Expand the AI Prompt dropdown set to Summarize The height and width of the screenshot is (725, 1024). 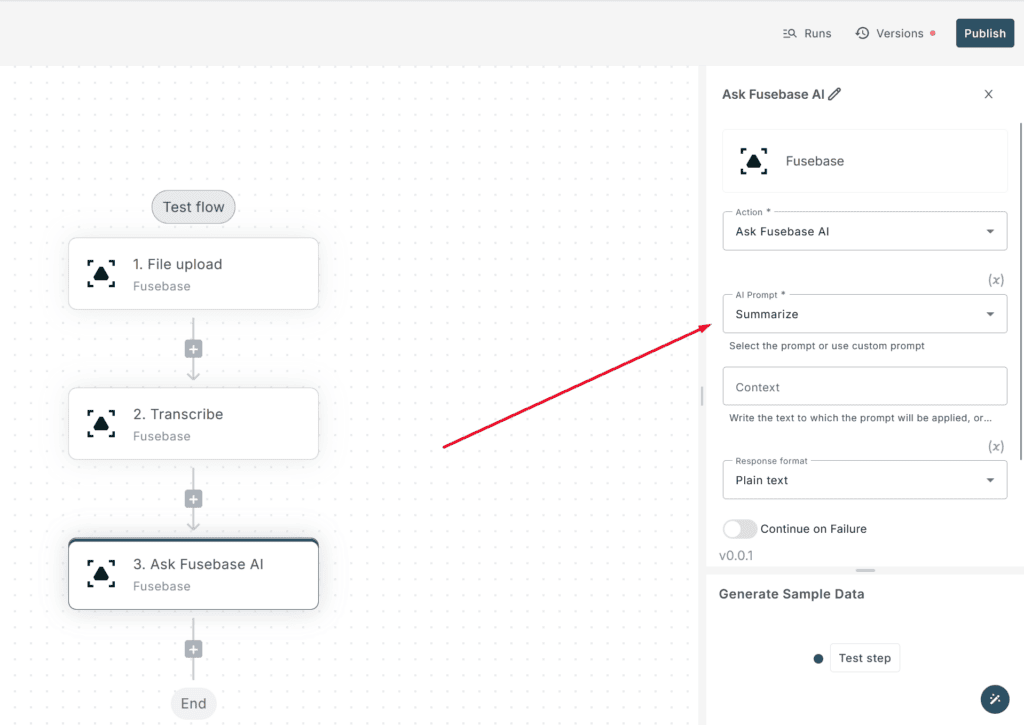pyautogui.click(x=865, y=314)
